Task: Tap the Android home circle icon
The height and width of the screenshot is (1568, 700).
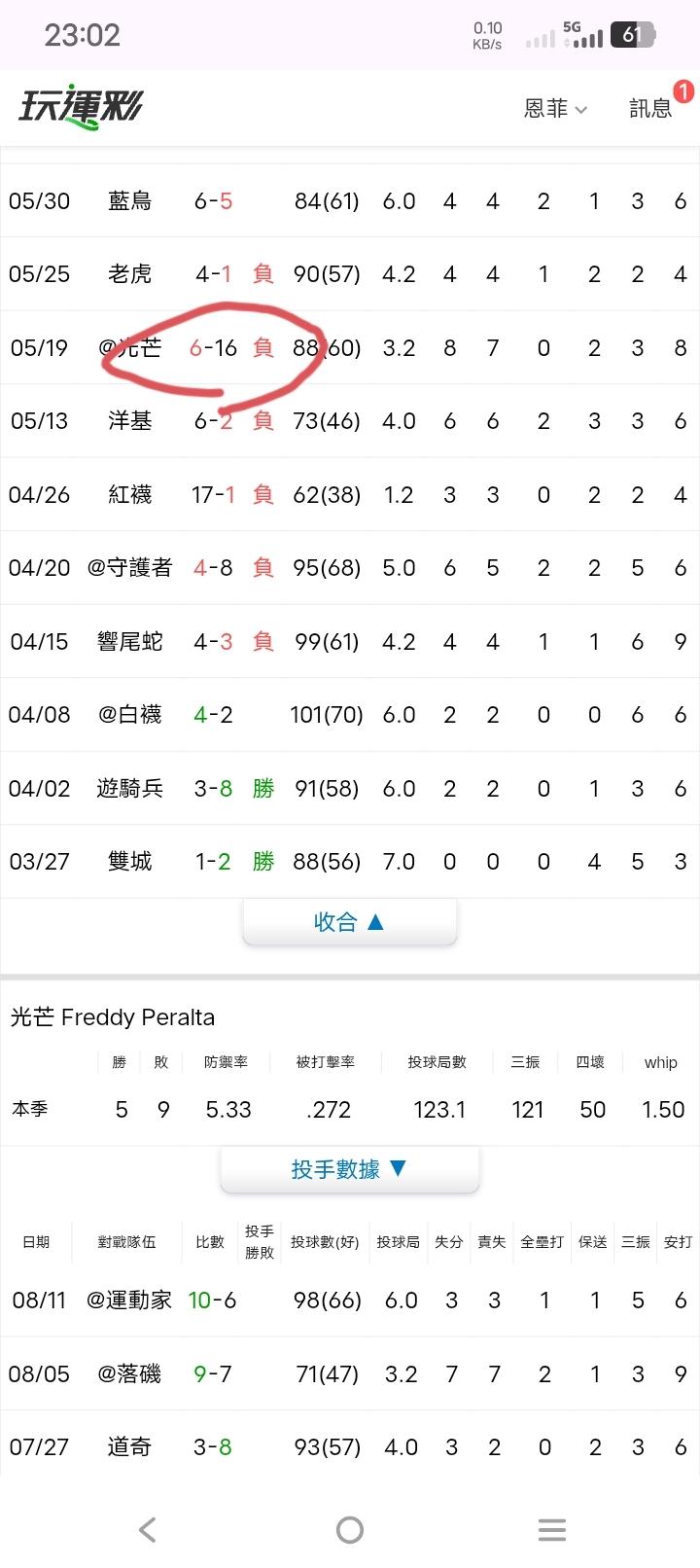Action: pos(350,1530)
